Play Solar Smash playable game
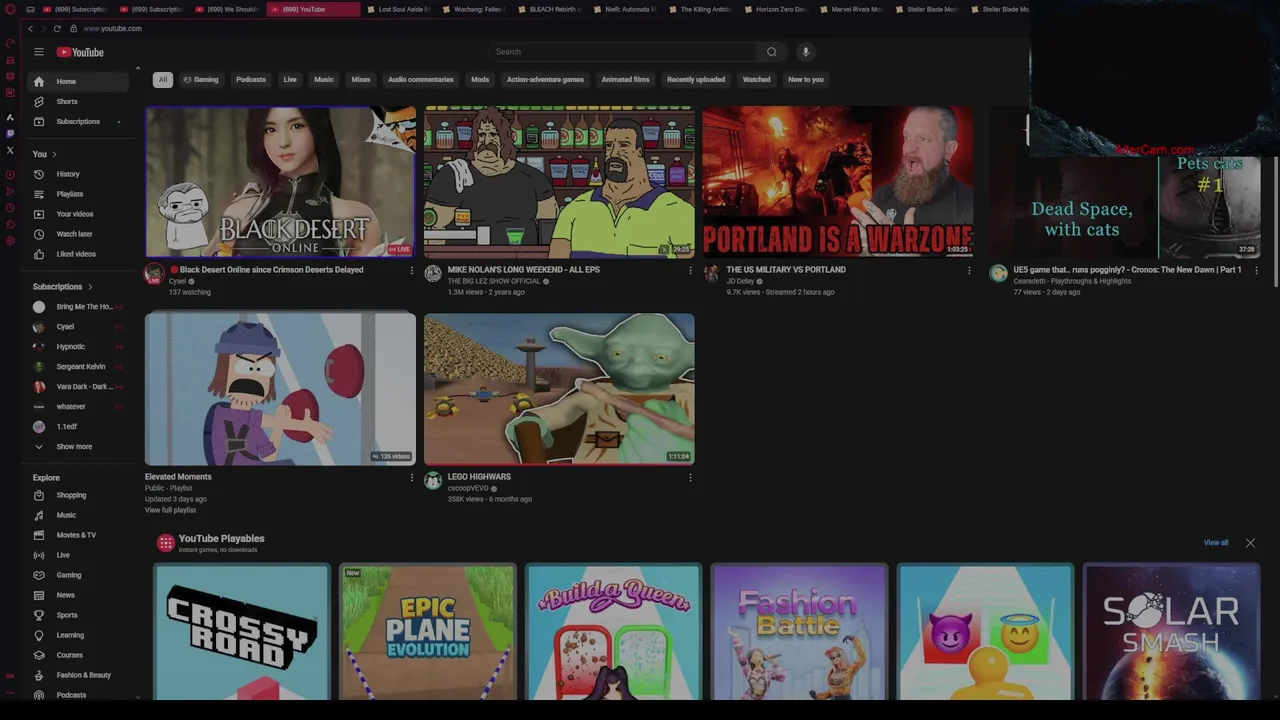Screen dimensions: 1280x720 coord(1171,632)
